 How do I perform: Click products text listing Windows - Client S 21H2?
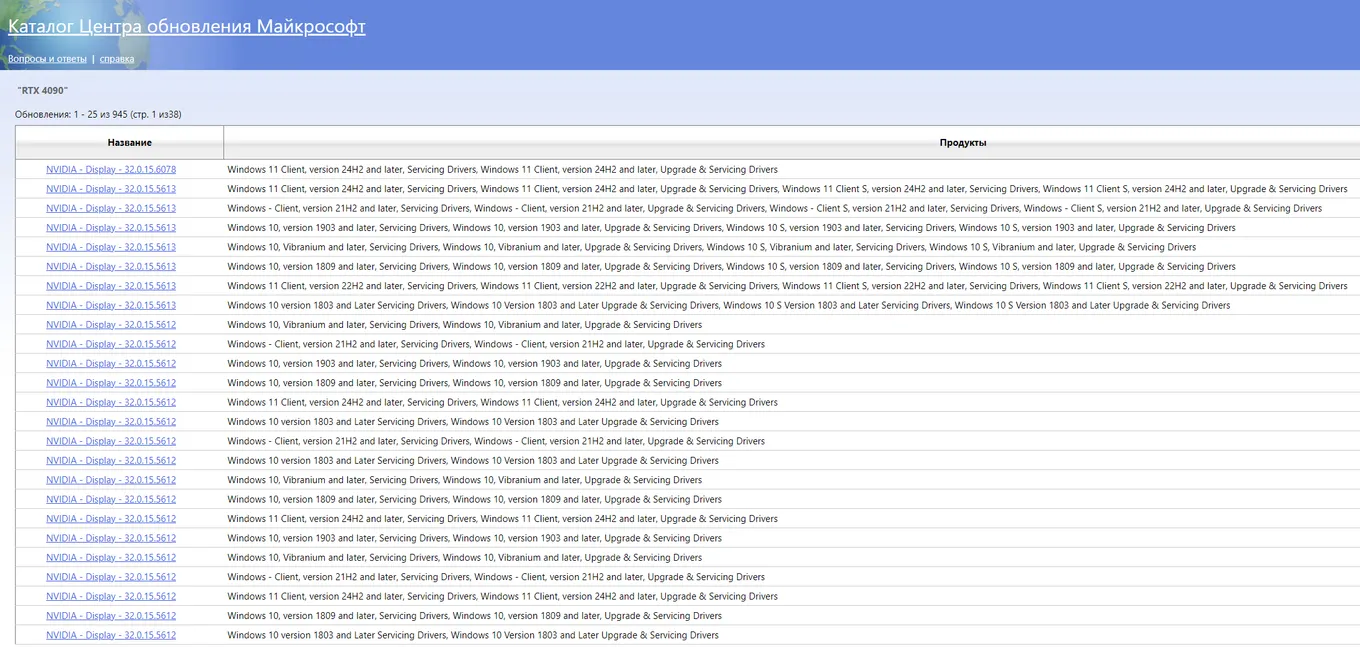pos(774,209)
